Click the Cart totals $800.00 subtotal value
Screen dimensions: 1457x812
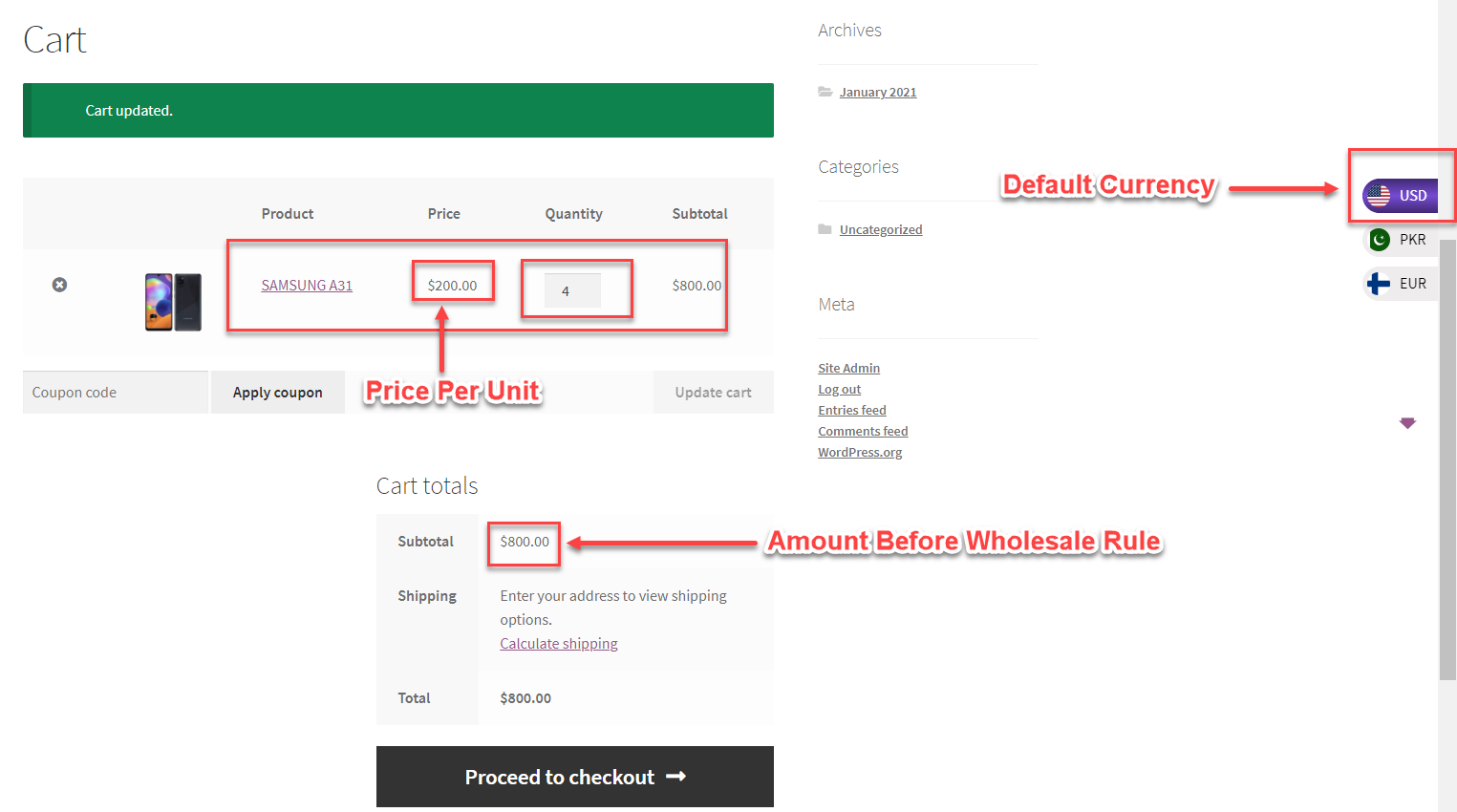click(525, 542)
